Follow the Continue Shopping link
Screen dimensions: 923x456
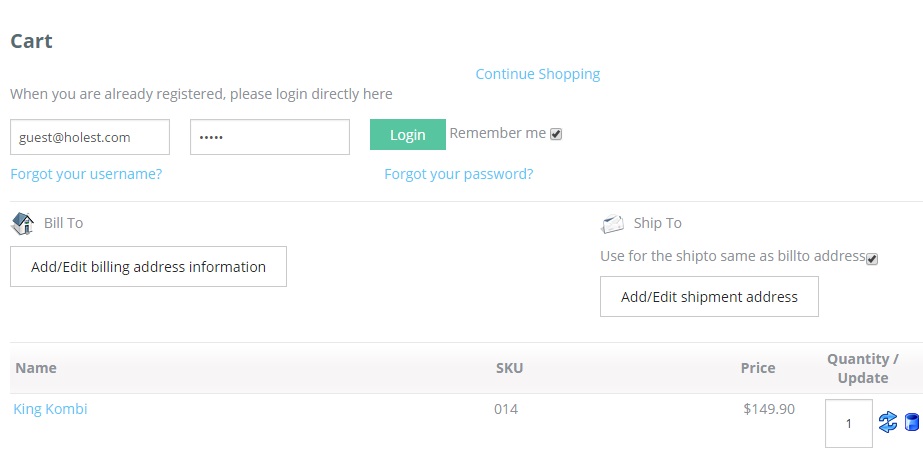(x=538, y=74)
